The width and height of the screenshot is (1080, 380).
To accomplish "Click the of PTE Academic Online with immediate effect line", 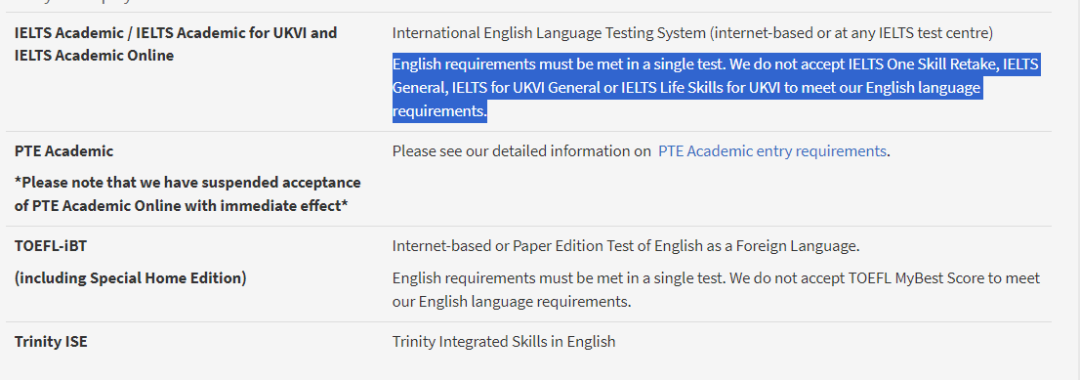I will (x=180, y=205).
